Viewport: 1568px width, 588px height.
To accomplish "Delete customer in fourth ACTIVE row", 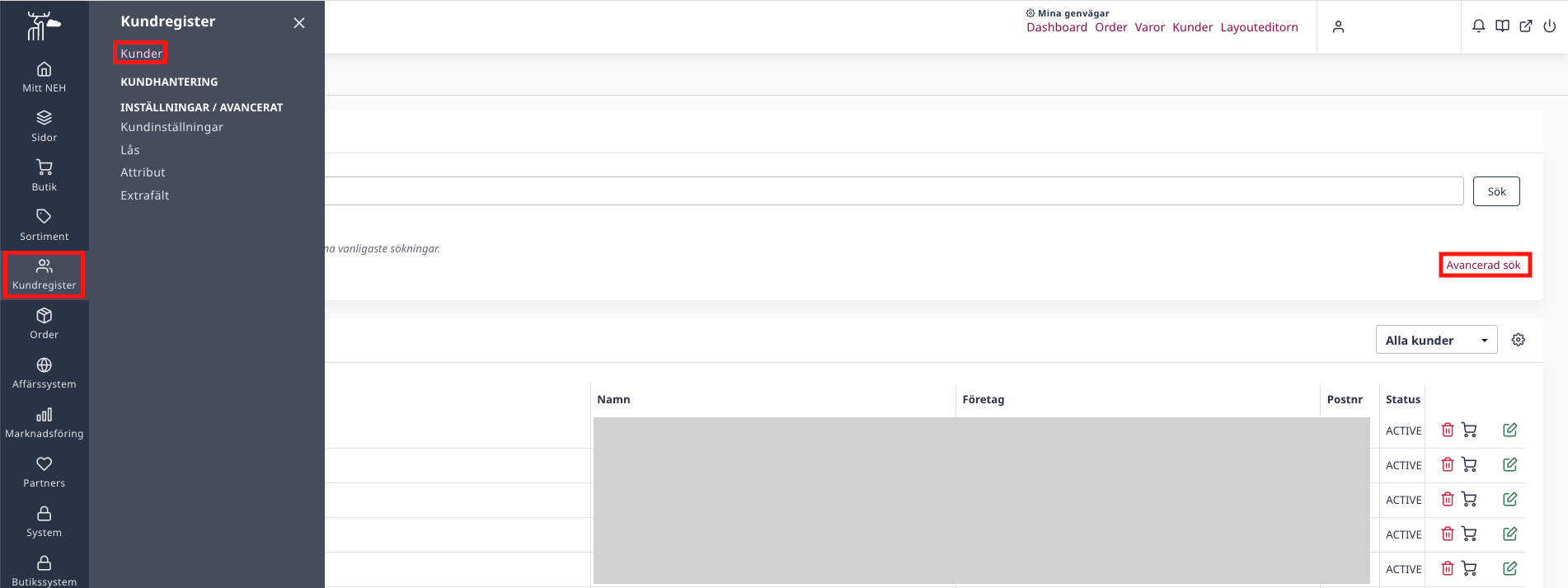I will [x=1448, y=534].
